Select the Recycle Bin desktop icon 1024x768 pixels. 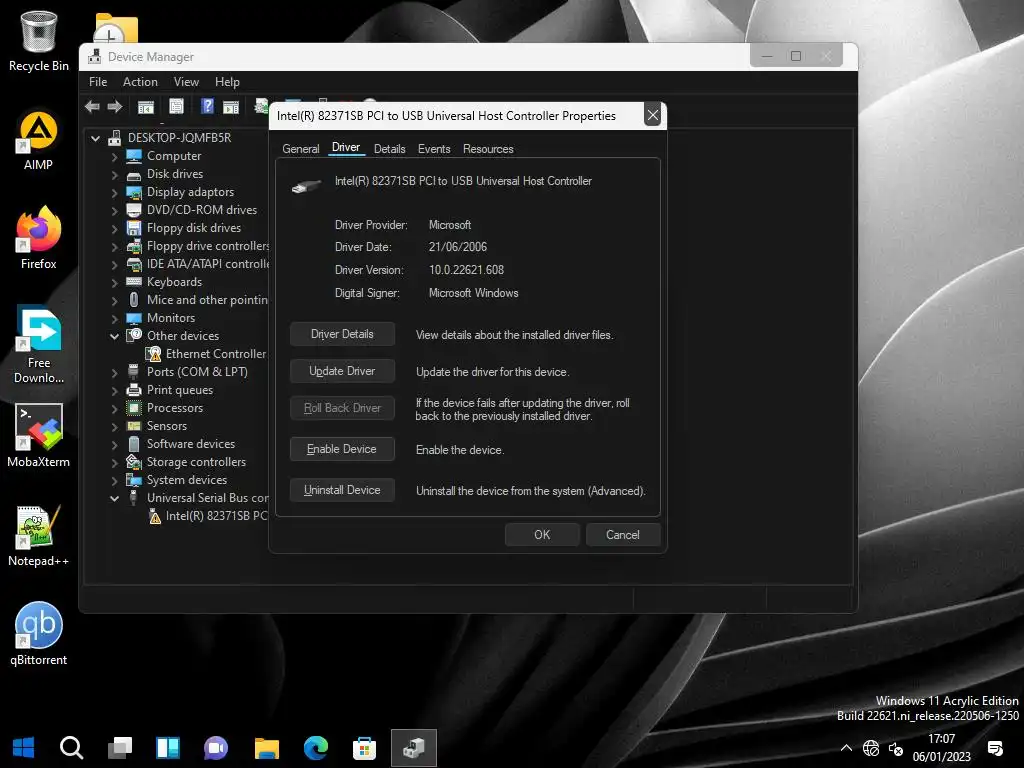[39, 40]
